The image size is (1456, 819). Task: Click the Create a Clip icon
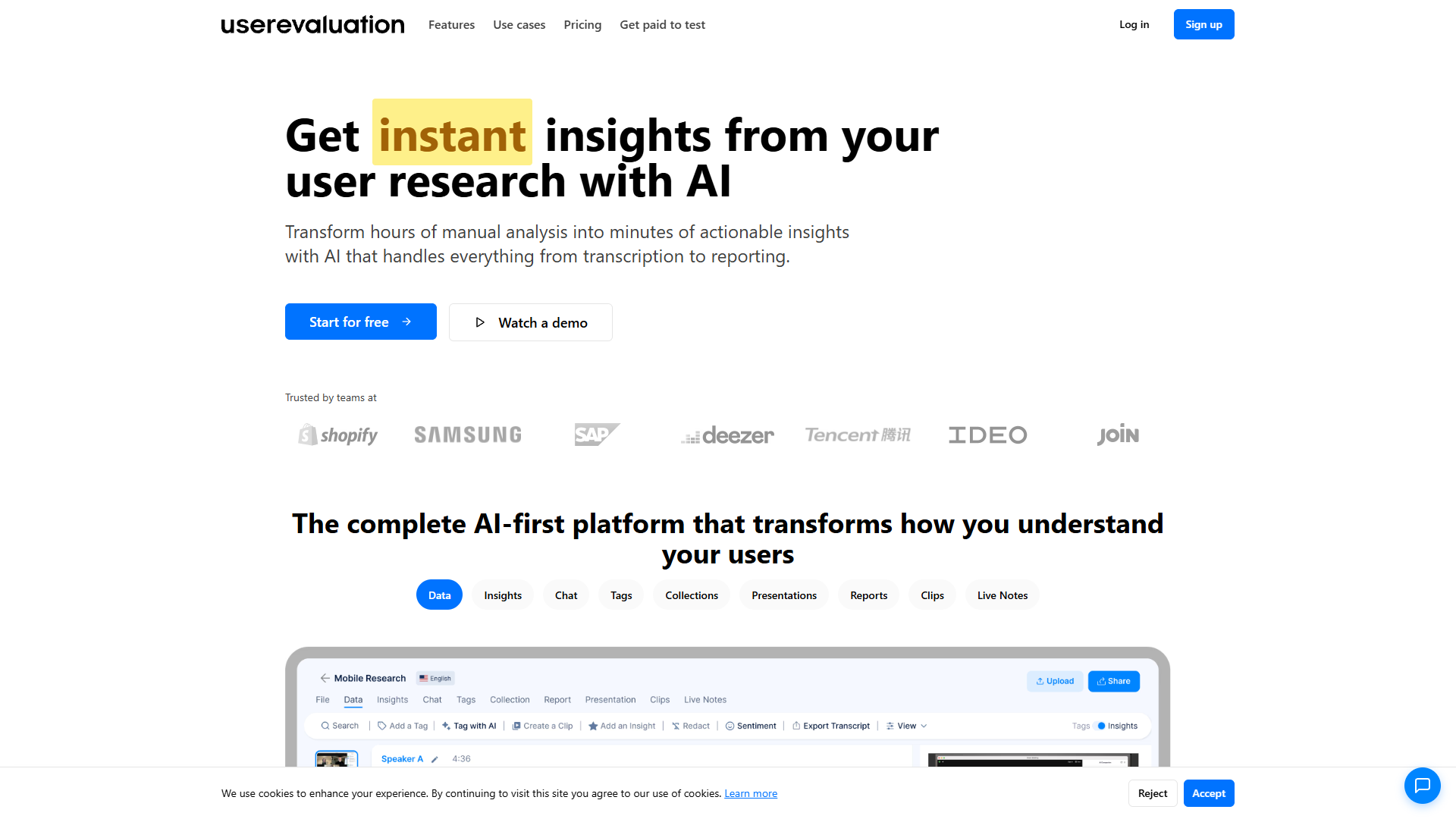pyautogui.click(x=516, y=726)
